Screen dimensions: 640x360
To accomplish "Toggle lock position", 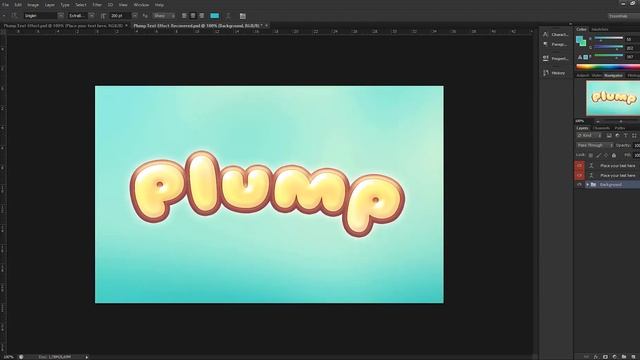I will tap(606, 156).
